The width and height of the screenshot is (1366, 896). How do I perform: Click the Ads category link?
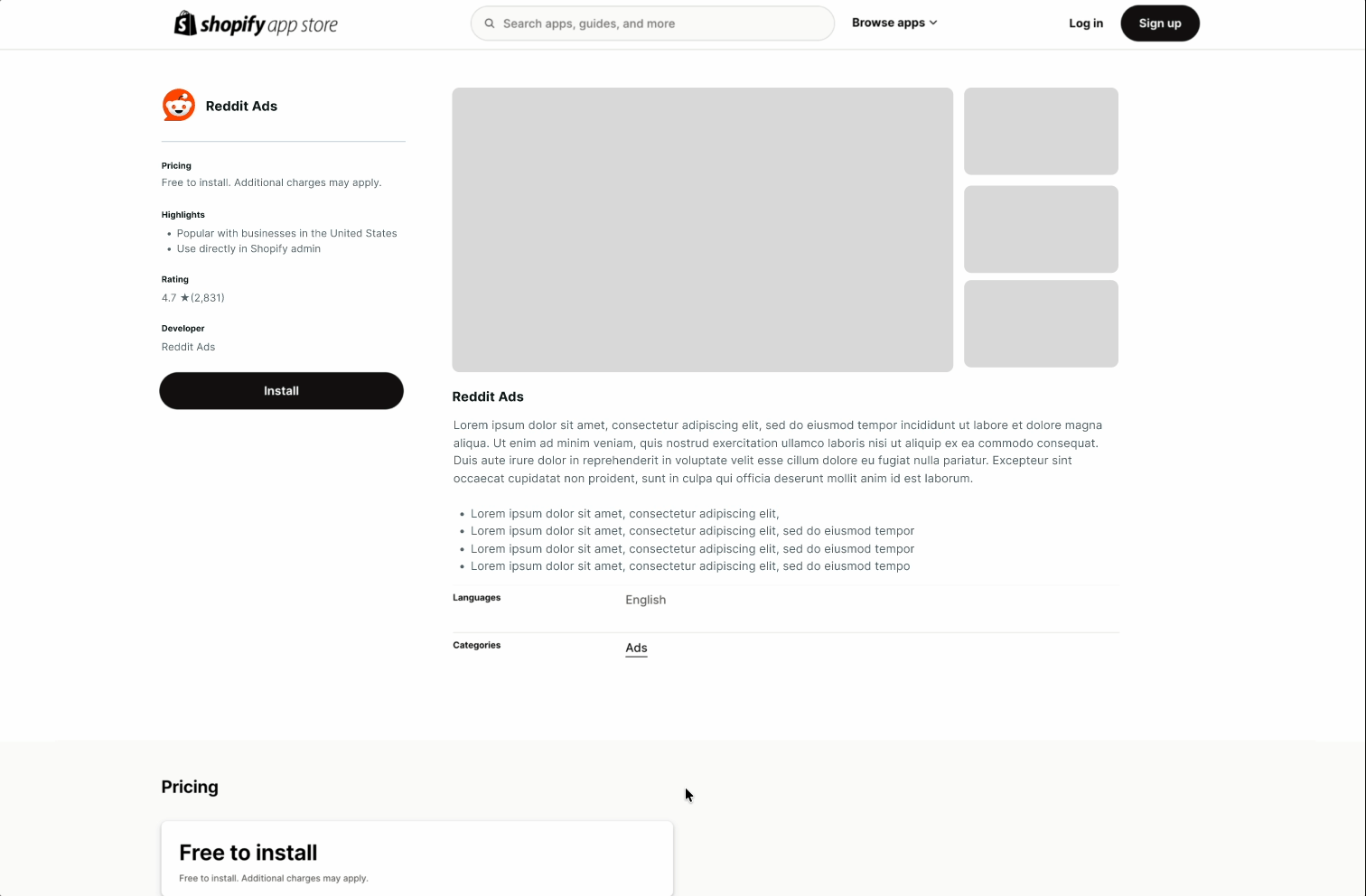(636, 648)
